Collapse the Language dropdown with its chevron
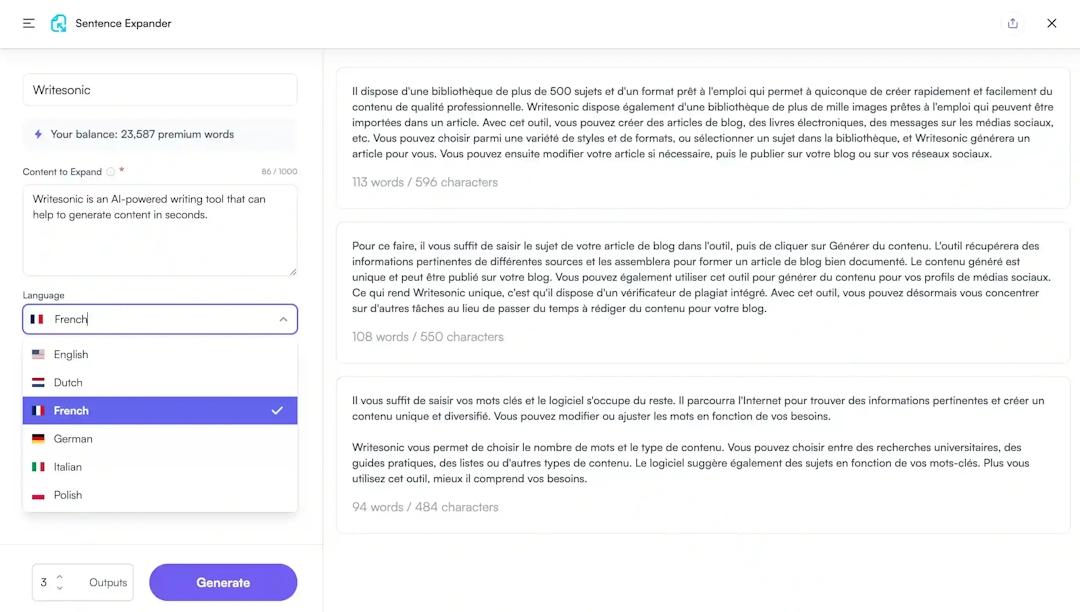1080x612 pixels. [282, 319]
